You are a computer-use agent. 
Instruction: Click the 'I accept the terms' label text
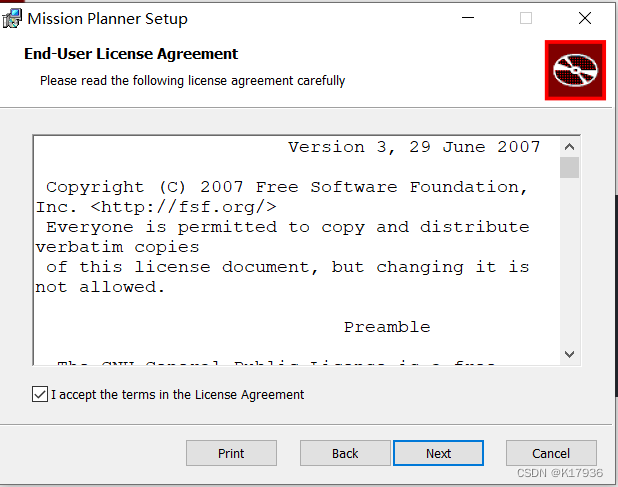coord(177,395)
